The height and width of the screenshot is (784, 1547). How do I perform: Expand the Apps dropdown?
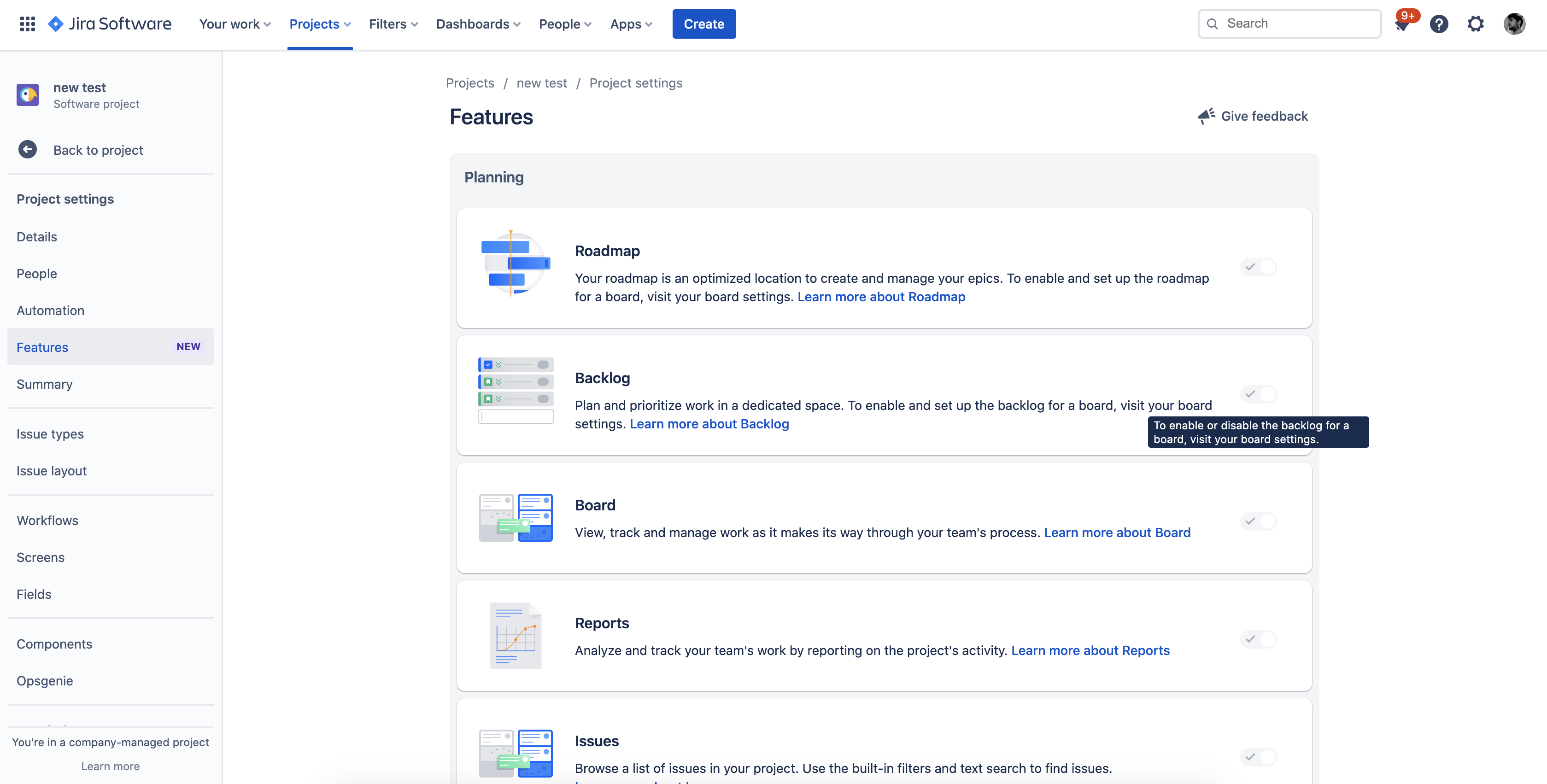pos(631,24)
